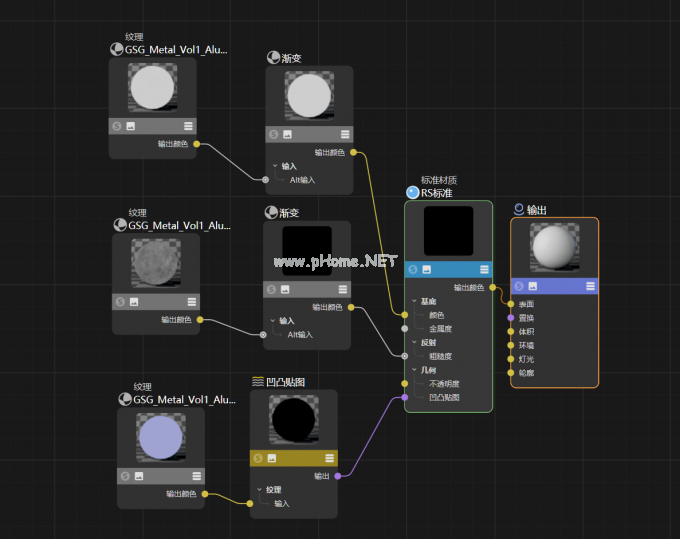This screenshot has width=680, height=539.
Task: Click Alt输入 port on black-preview 渐变 node
Action: click(263, 334)
